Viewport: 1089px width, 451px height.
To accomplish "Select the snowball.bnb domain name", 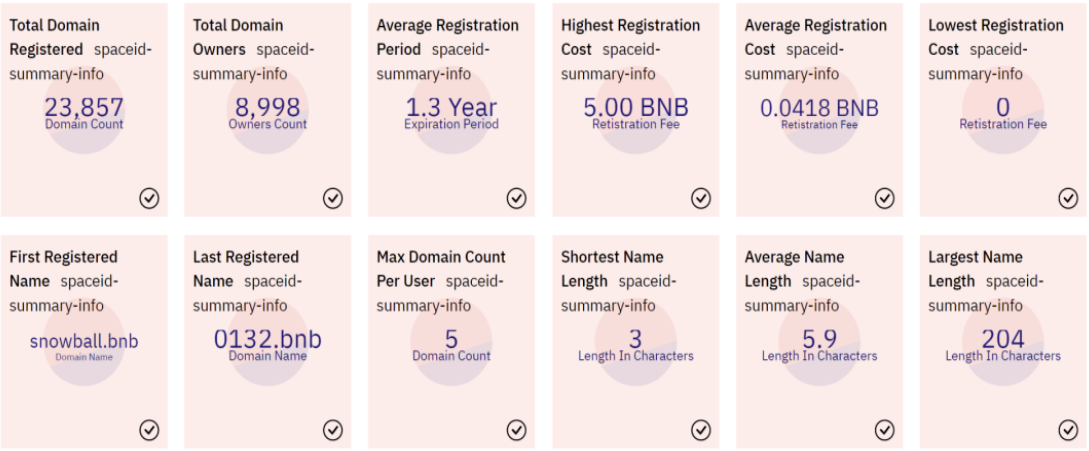I will tap(84, 341).
